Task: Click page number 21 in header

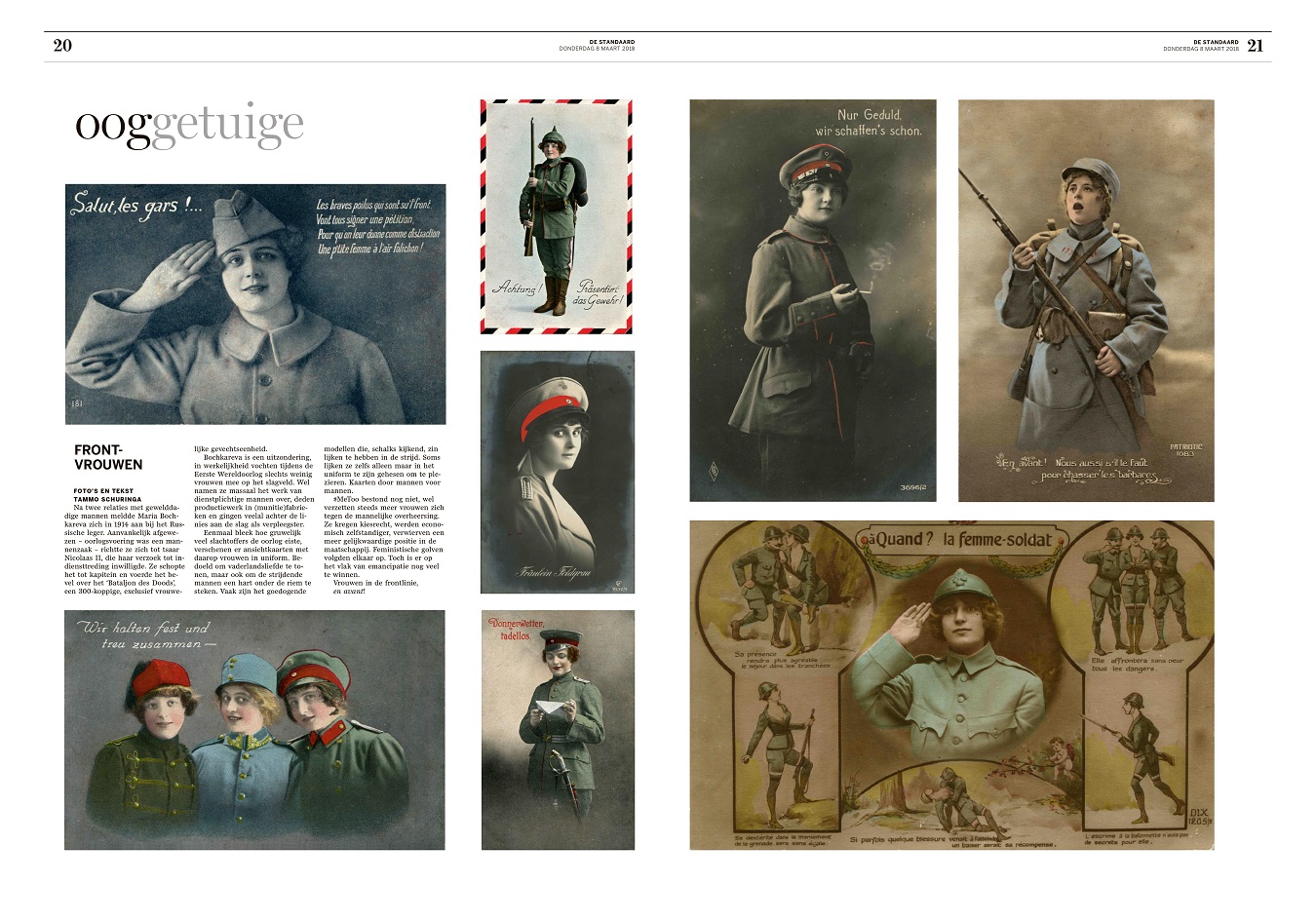Action: coord(1256,46)
